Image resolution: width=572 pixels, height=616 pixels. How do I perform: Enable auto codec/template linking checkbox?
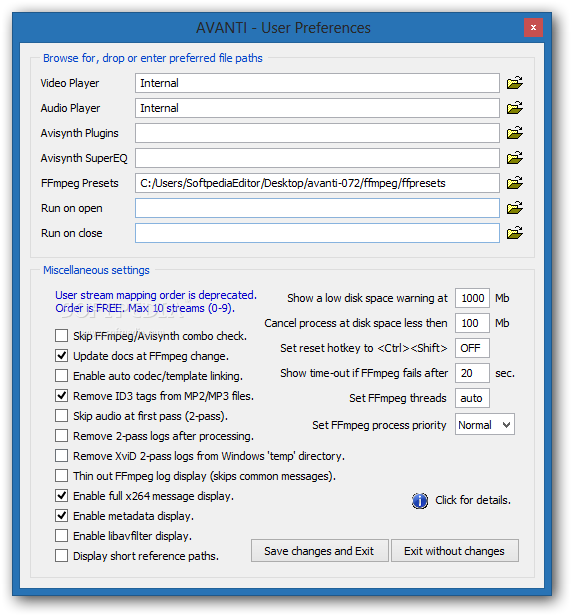pos(61,376)
